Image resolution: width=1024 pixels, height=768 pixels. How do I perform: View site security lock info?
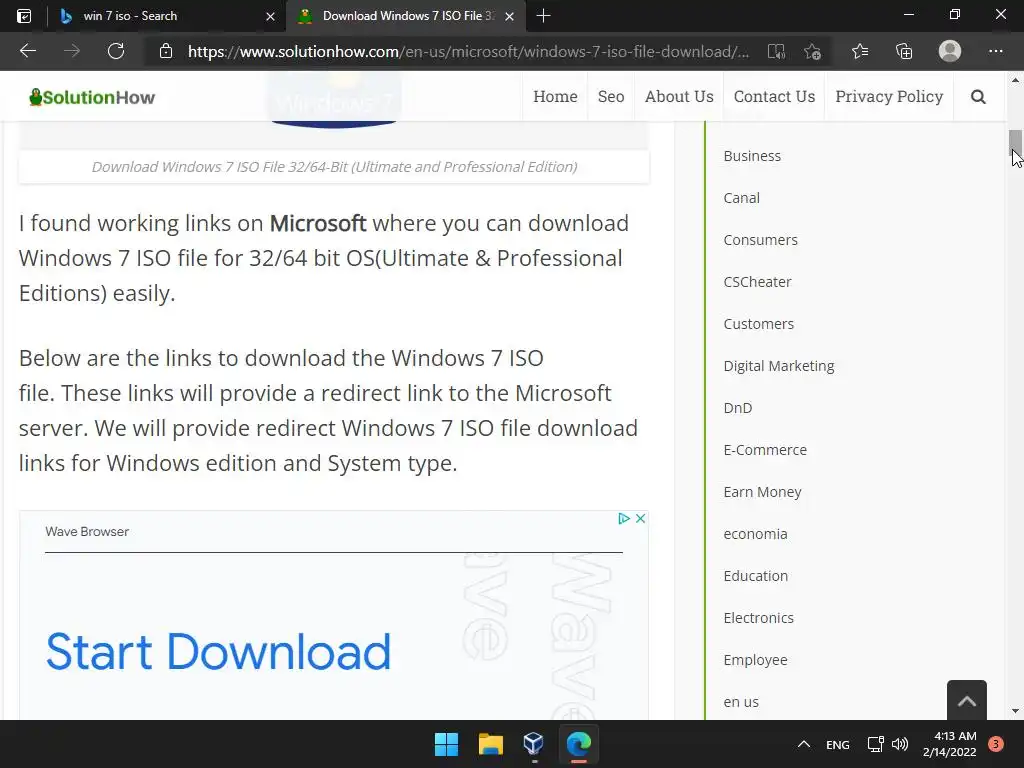click(x=166, y=51)
